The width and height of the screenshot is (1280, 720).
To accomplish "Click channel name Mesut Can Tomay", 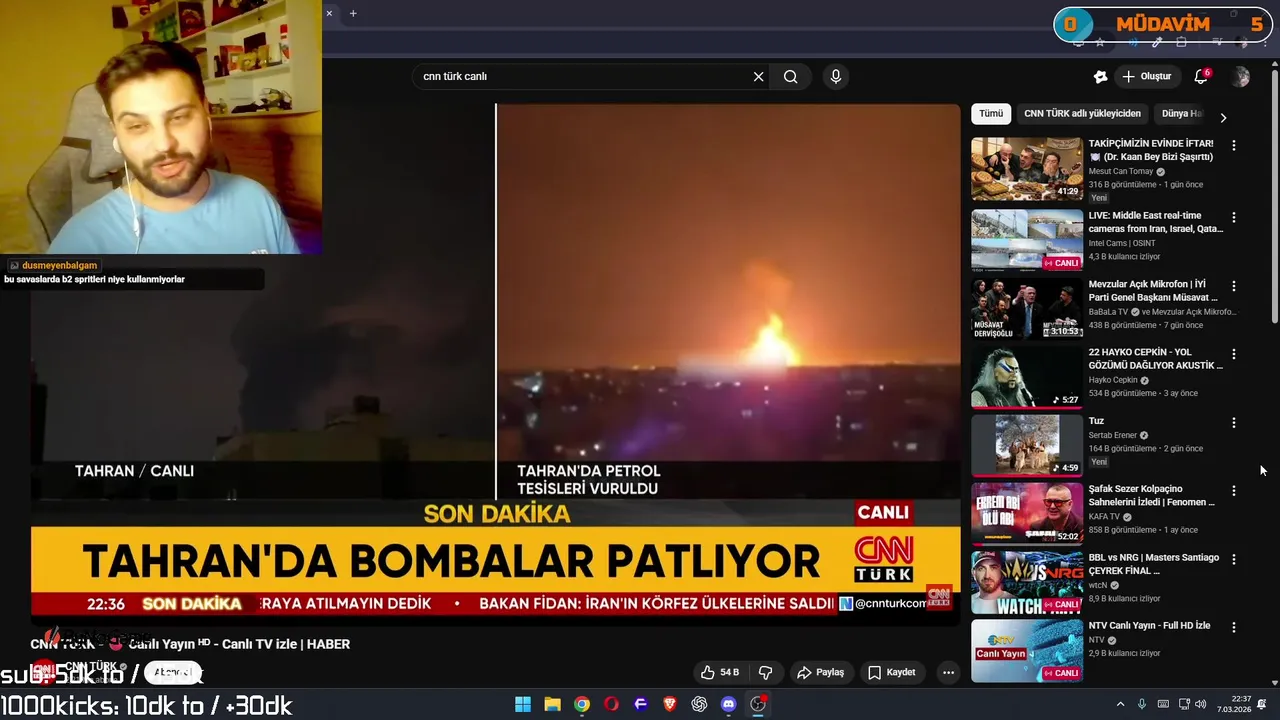I will [1120, 172].
